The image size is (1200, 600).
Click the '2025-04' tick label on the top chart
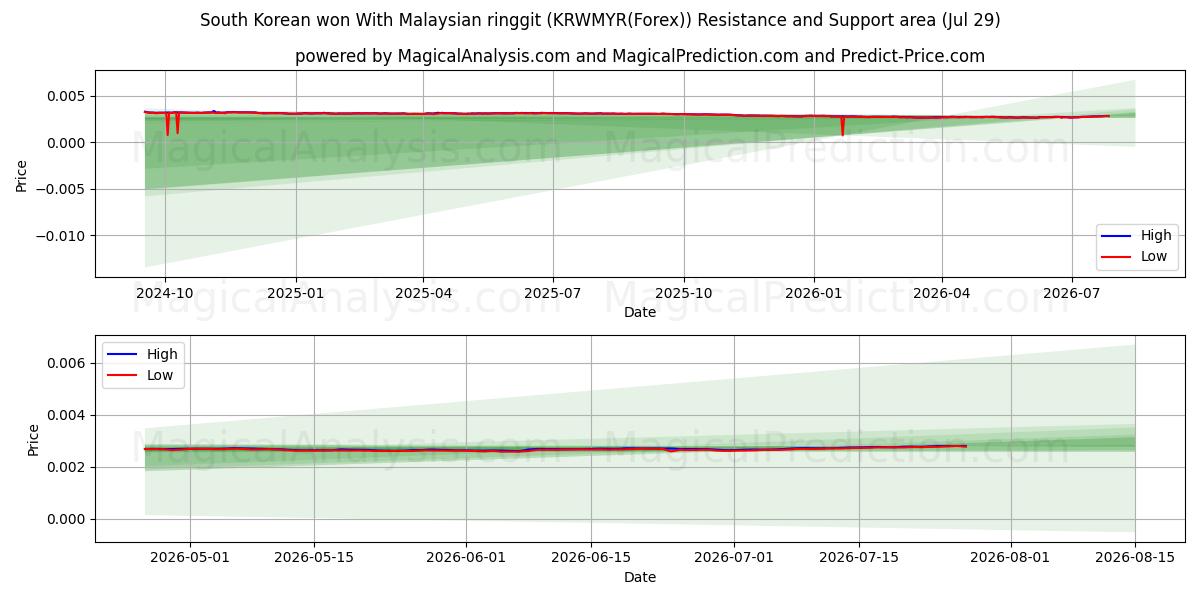click(423, 294)
